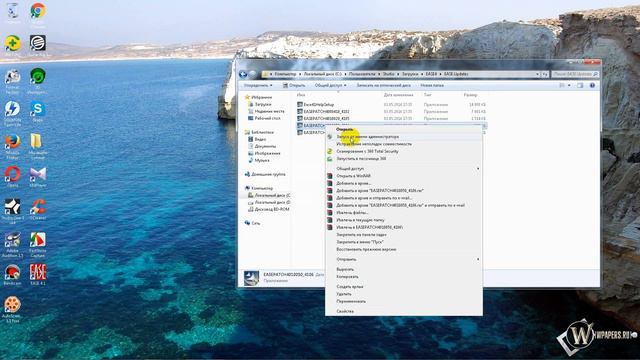Choose 'Удалить' in the context menu
The image size is (640, 360).
click(x=344, y=294)
